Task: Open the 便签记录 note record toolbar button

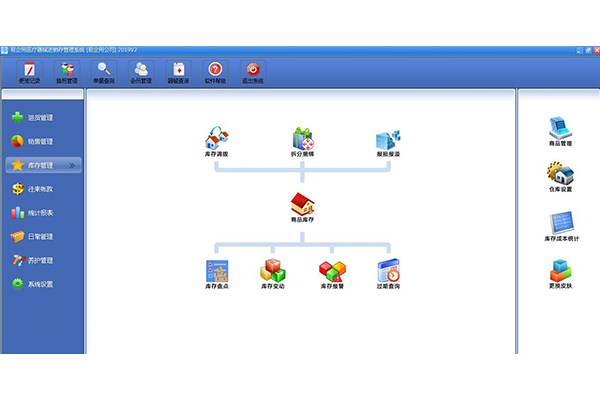Action: point(29,73)
